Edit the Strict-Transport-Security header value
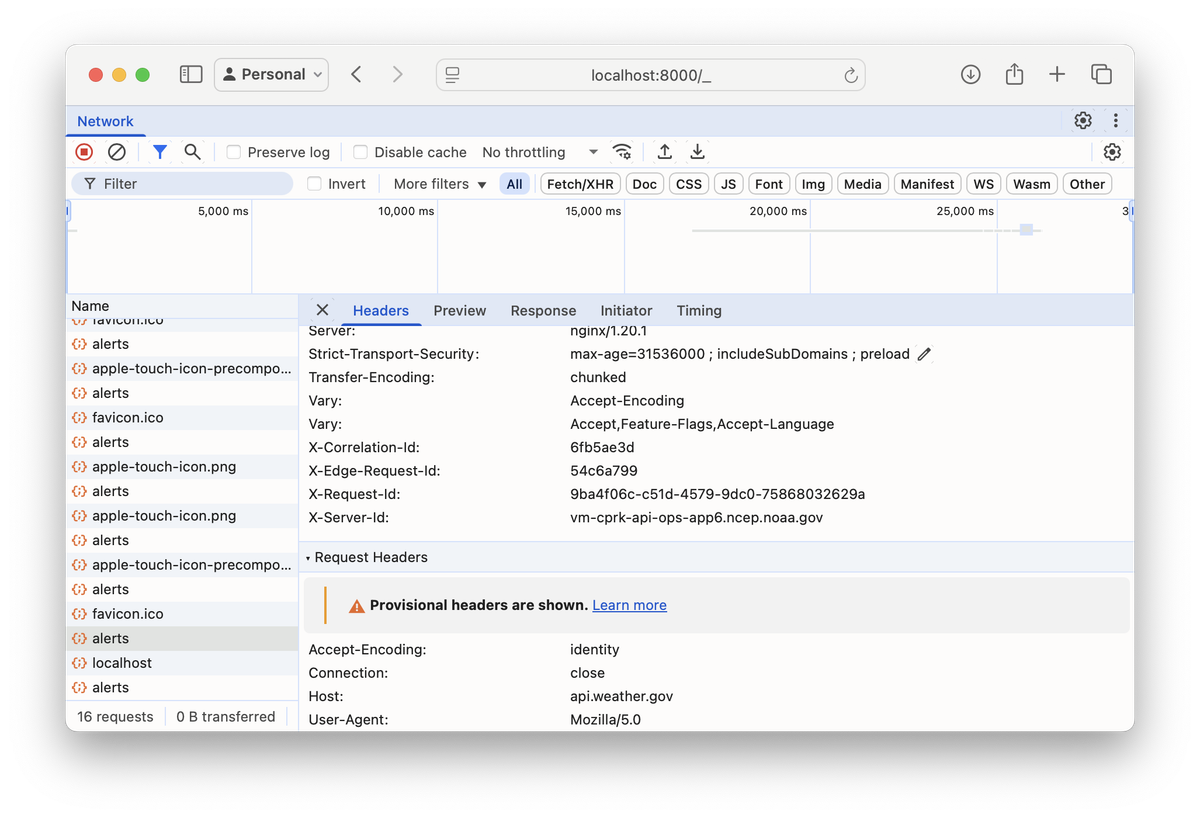1200x818 pixels. [923, 354]
